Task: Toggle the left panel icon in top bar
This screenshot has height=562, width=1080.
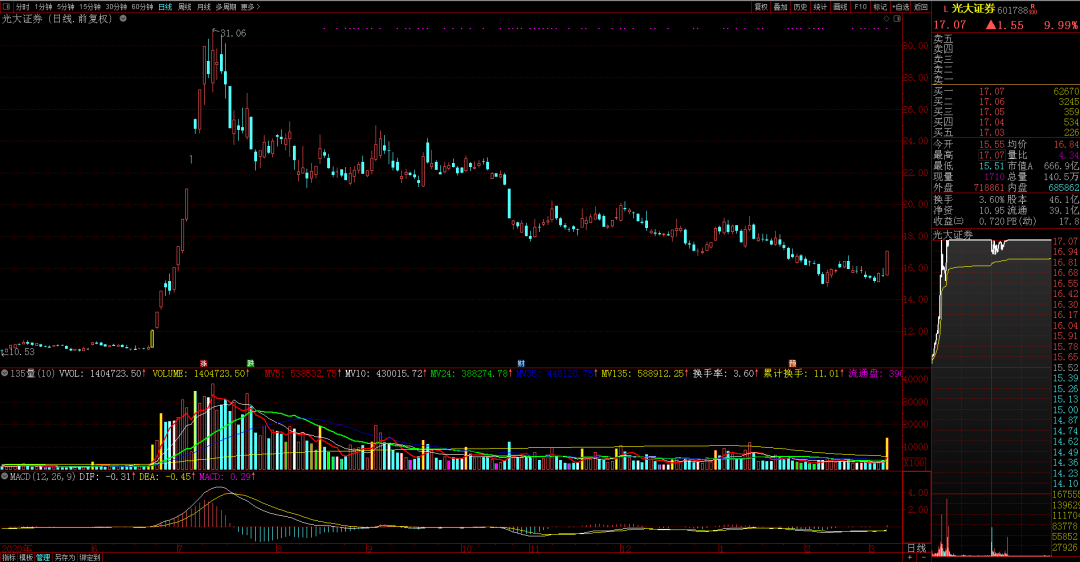Action: tap(6, 7)
